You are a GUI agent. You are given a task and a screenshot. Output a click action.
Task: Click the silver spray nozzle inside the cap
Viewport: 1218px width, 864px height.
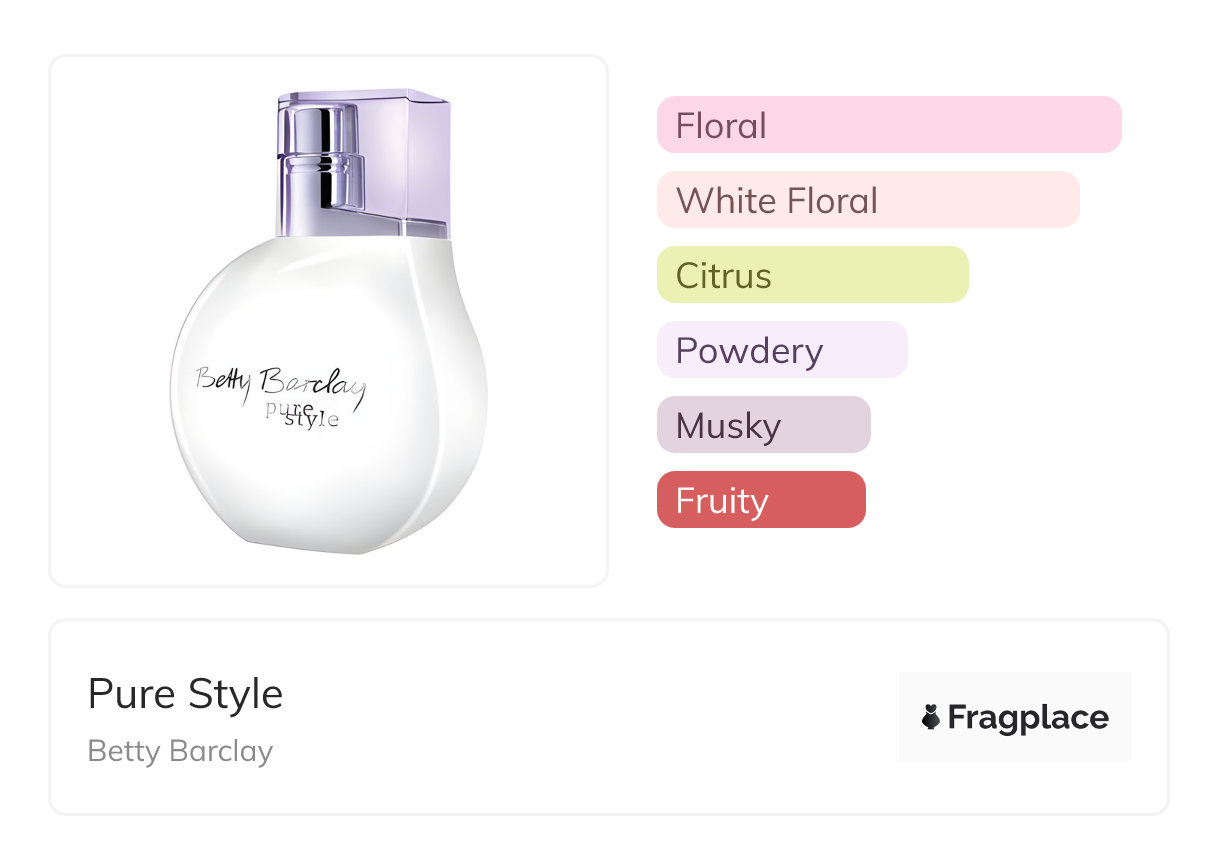pyautogui.click(x=318, y=160)
